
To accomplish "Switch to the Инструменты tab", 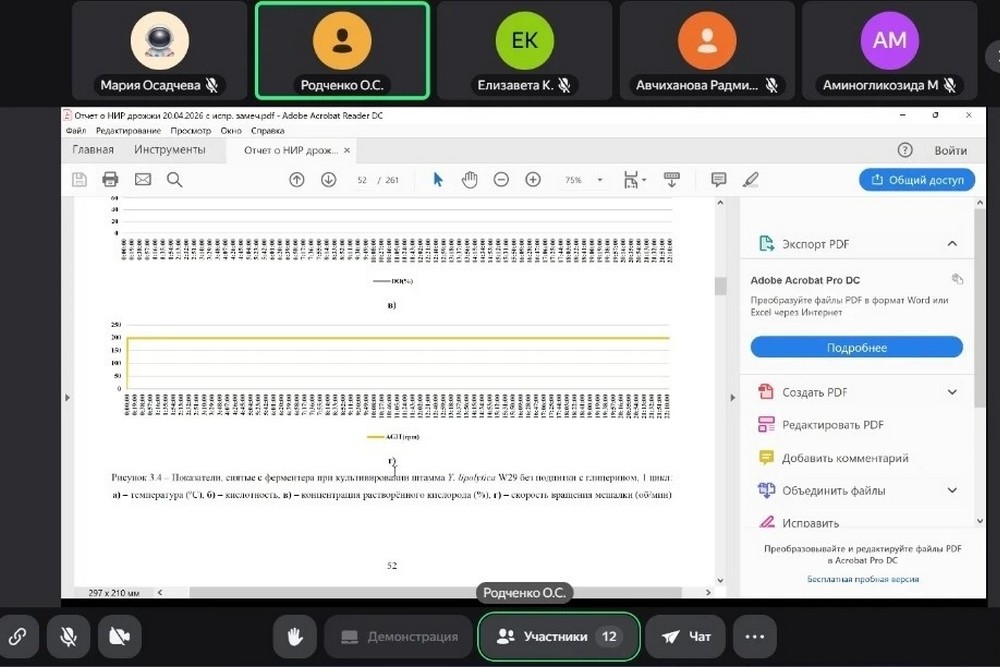I will click(170, 150).
